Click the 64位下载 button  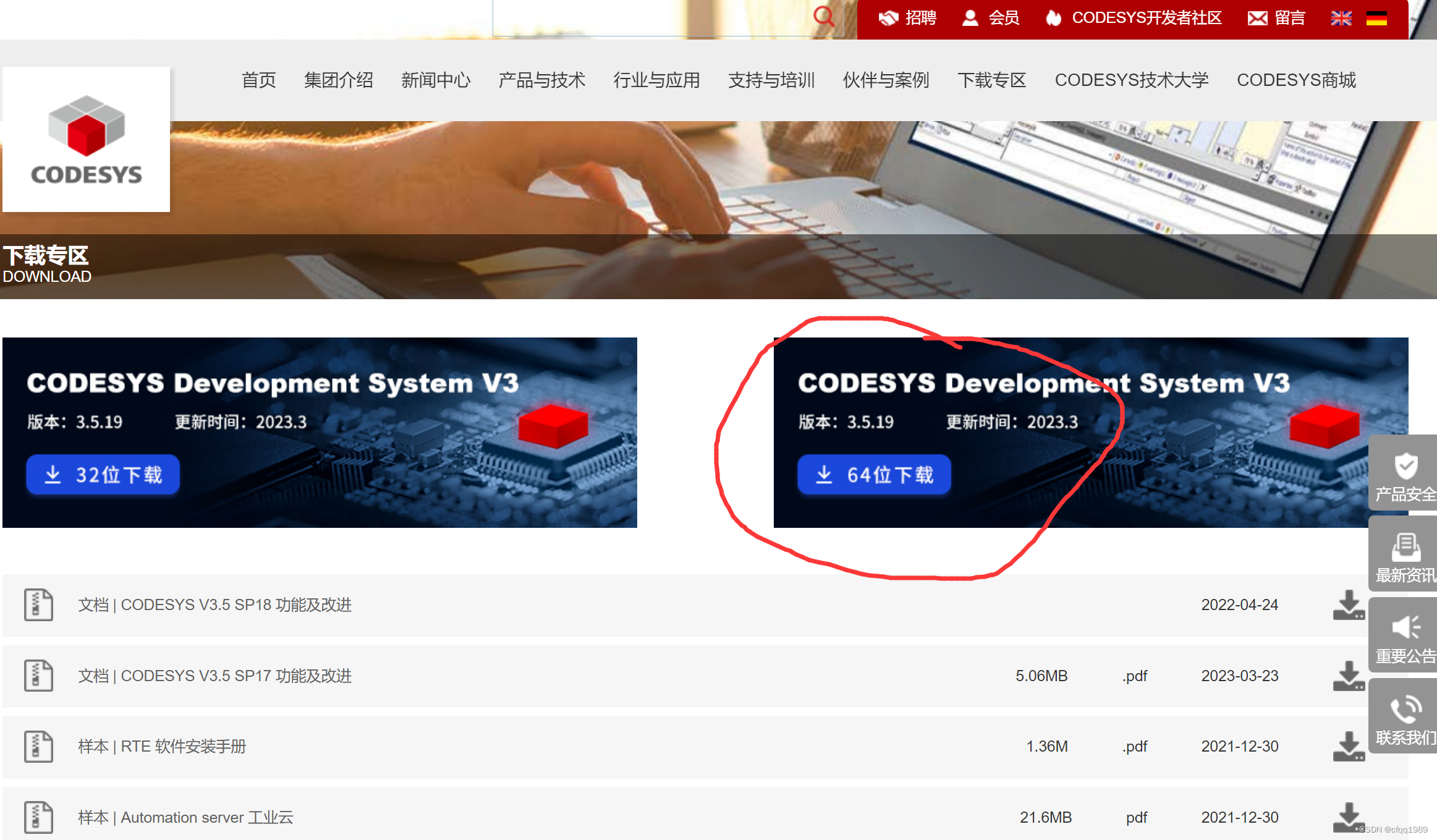tap(874, 475)
